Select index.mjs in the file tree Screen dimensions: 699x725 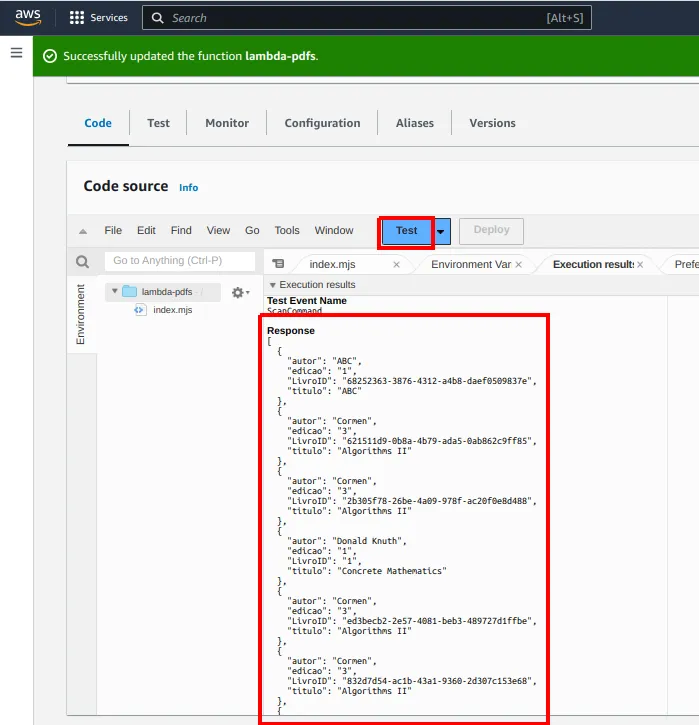172,310
